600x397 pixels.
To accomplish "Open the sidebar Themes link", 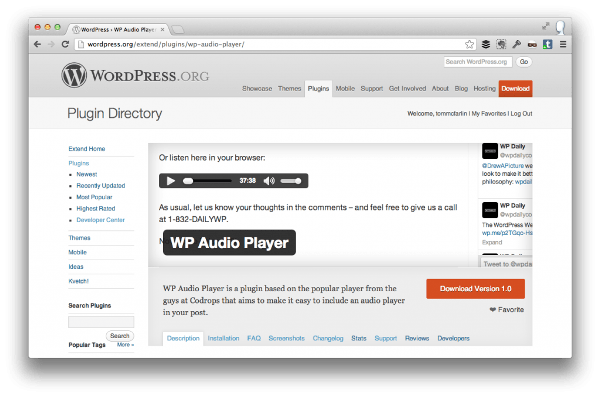I will point(80,238).
